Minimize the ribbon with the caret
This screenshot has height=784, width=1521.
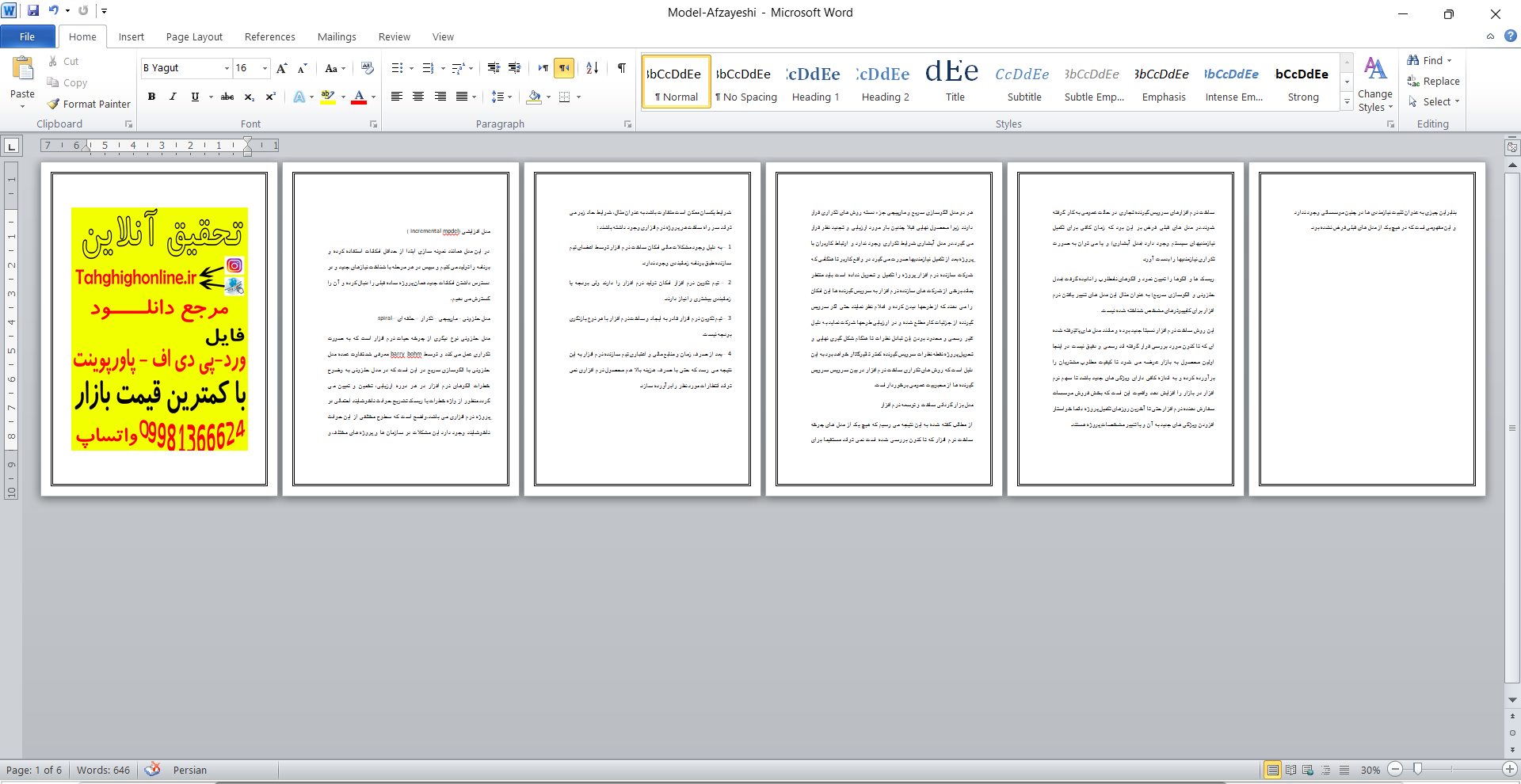[1490, 36]
